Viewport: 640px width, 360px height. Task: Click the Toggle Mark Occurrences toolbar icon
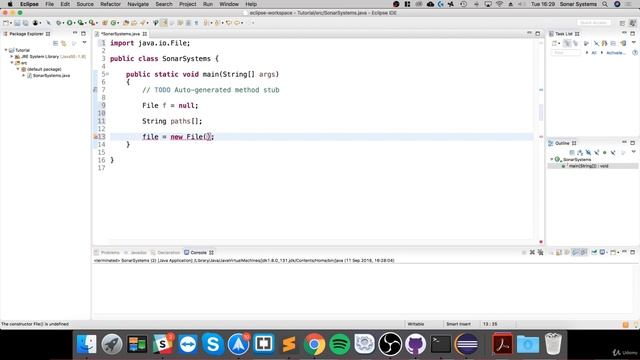pos(164,23)
